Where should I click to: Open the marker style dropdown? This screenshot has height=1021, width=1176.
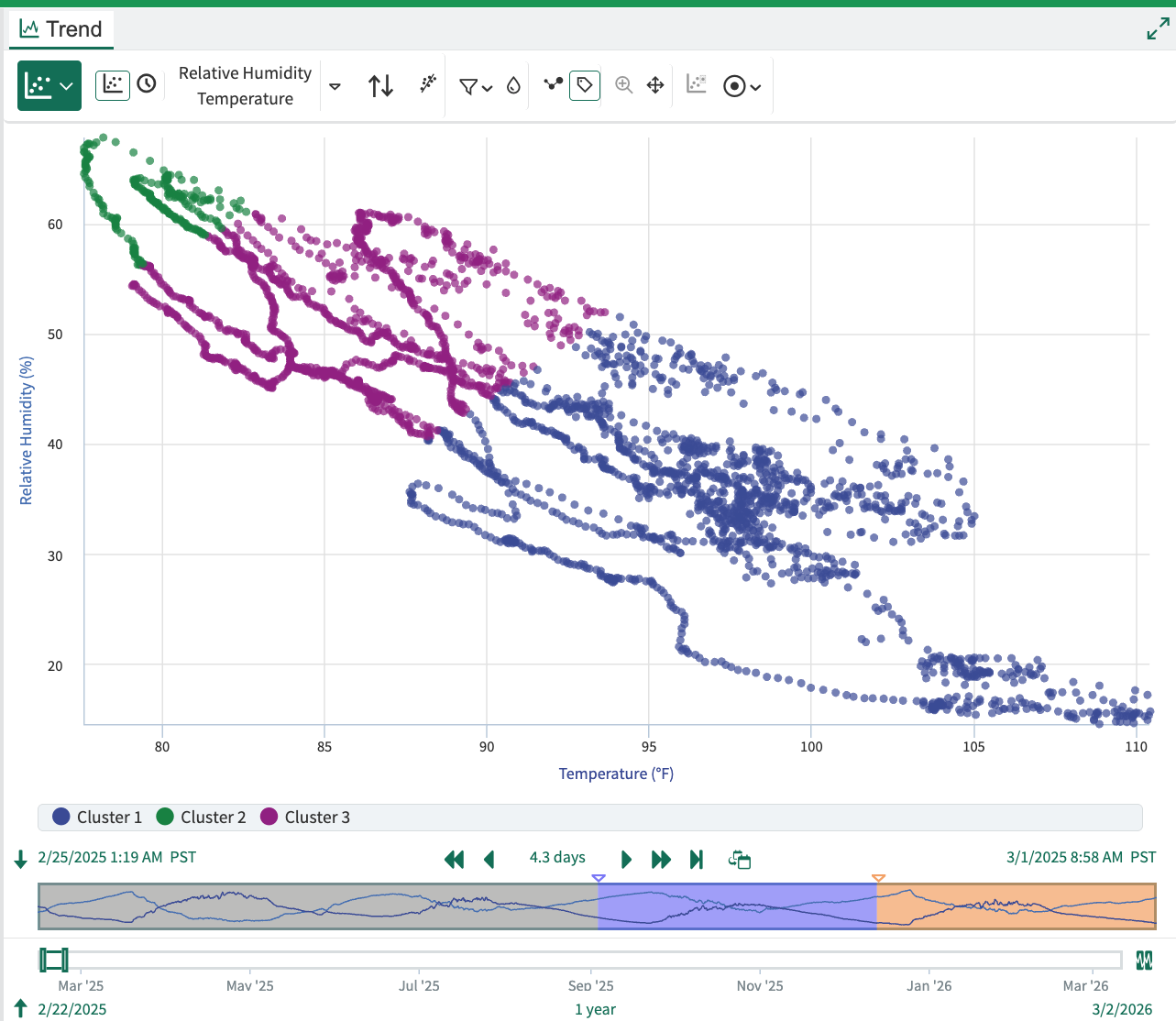(x=742, y=86)
